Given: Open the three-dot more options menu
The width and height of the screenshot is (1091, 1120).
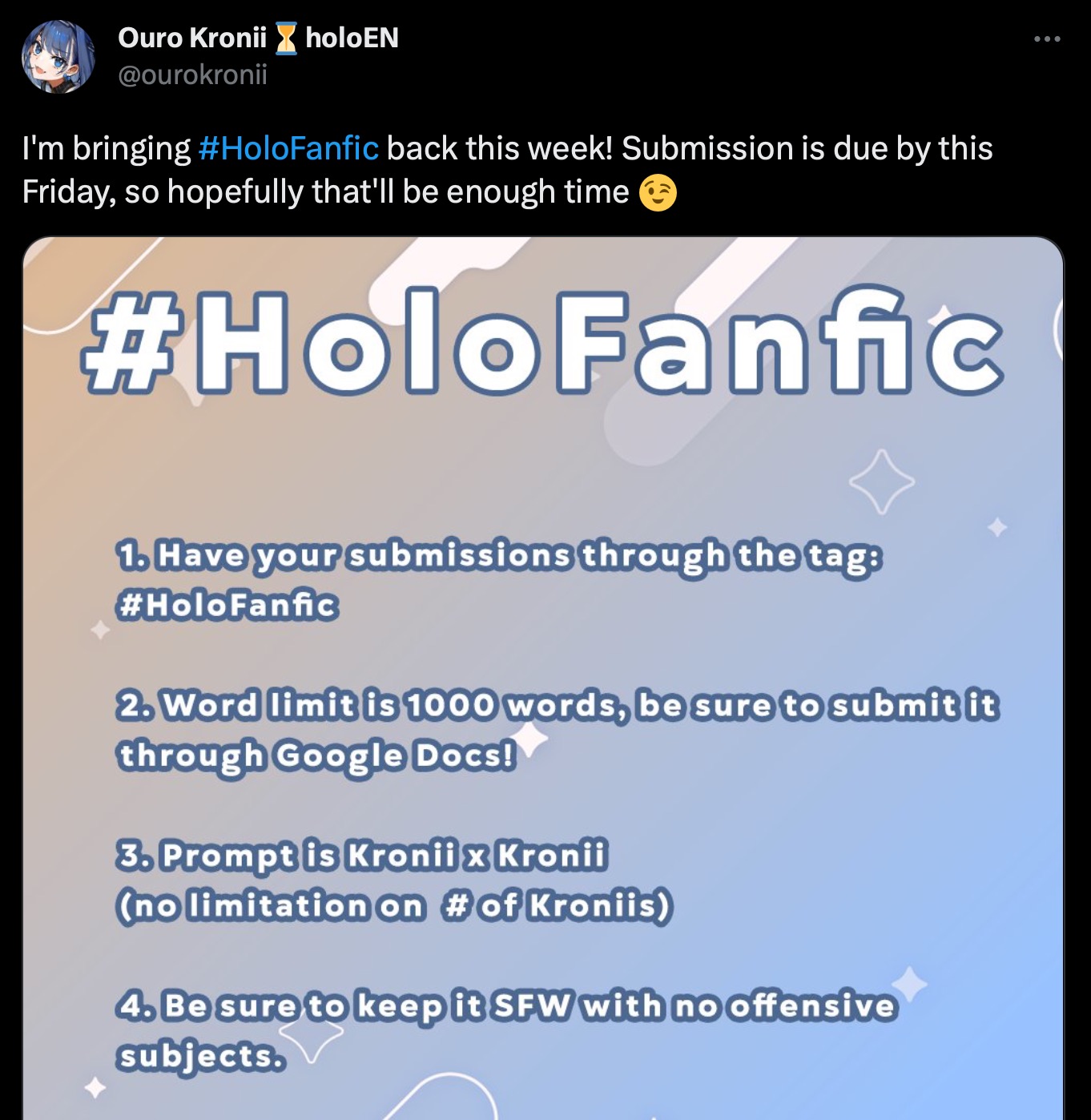Looking at the screenshot, I should pos(1047,38).
